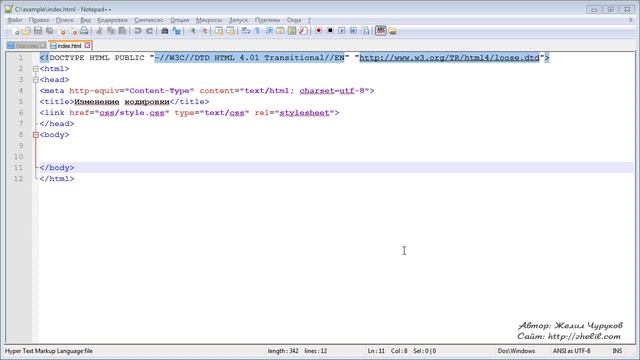Screen dimensions: 640x360
Task: Click 'Hyper Text Markup Language file' status text
Action: pos(49,351)
